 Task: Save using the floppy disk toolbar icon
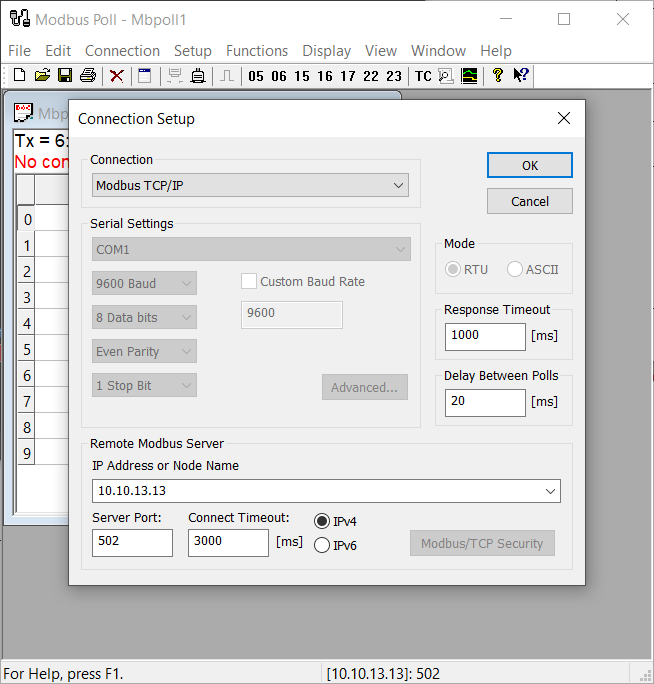(65, 76)
